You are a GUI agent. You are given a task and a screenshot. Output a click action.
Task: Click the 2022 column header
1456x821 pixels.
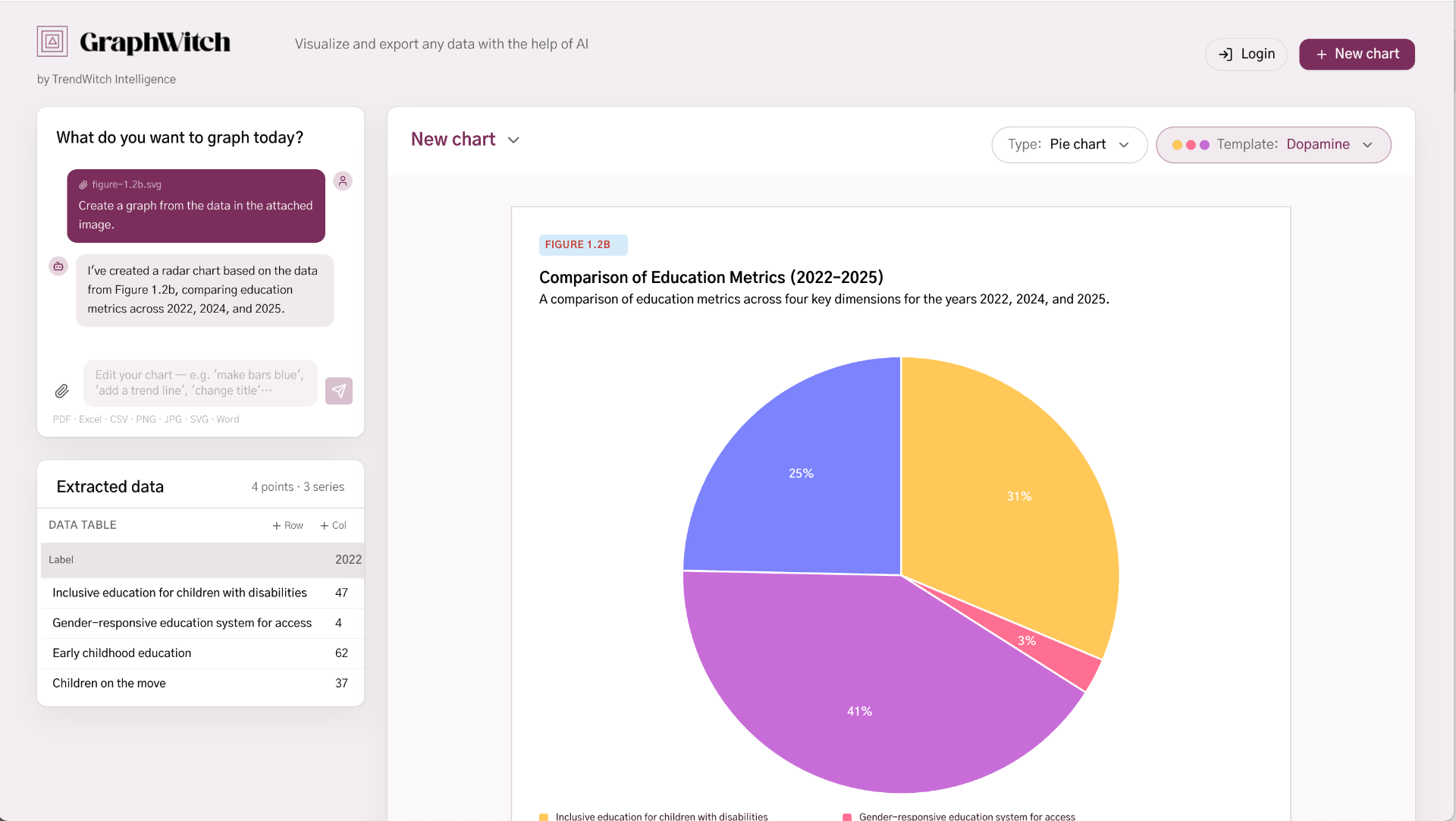(348, 559)
